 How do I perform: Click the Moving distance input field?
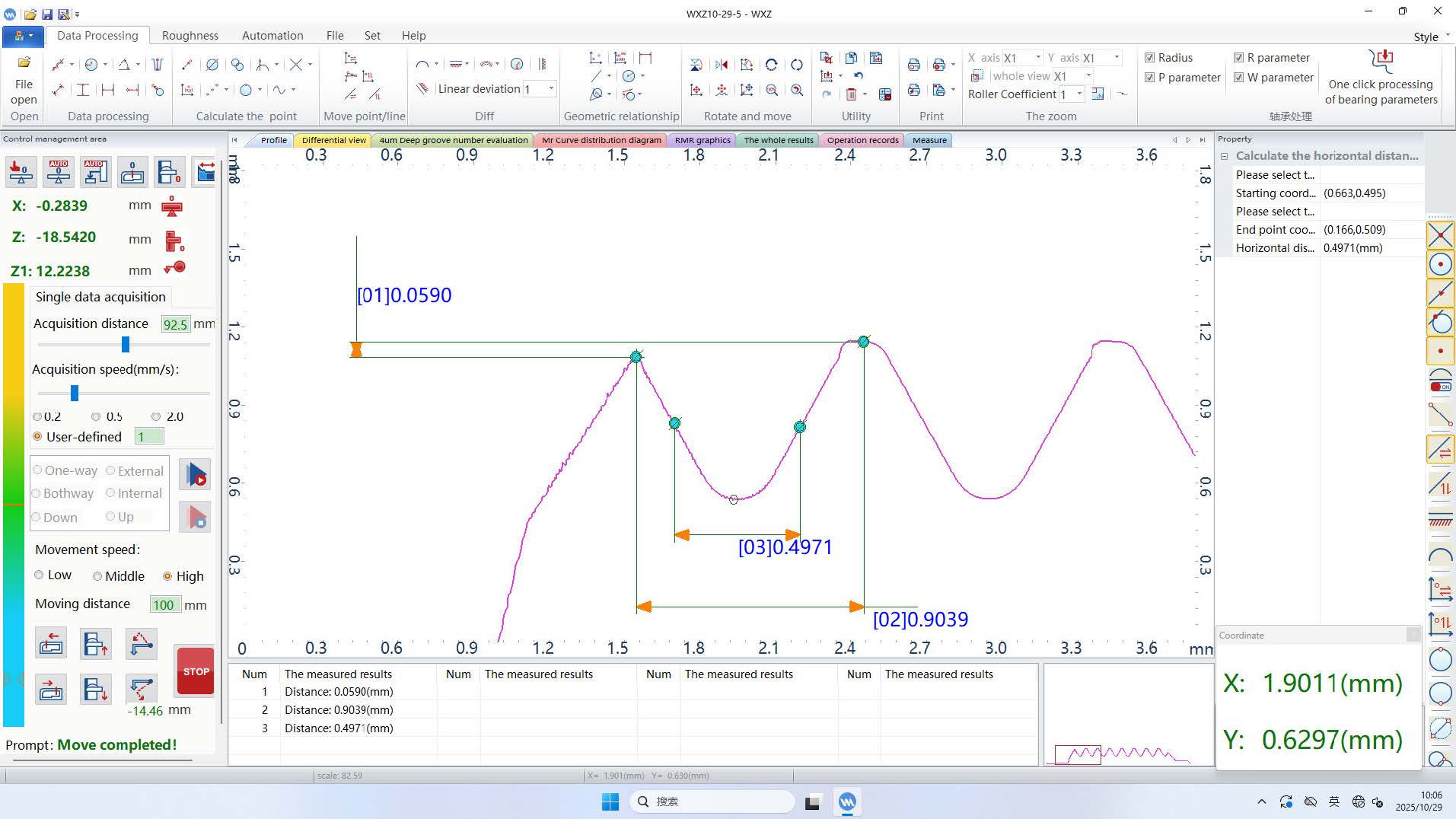point(164,605)
